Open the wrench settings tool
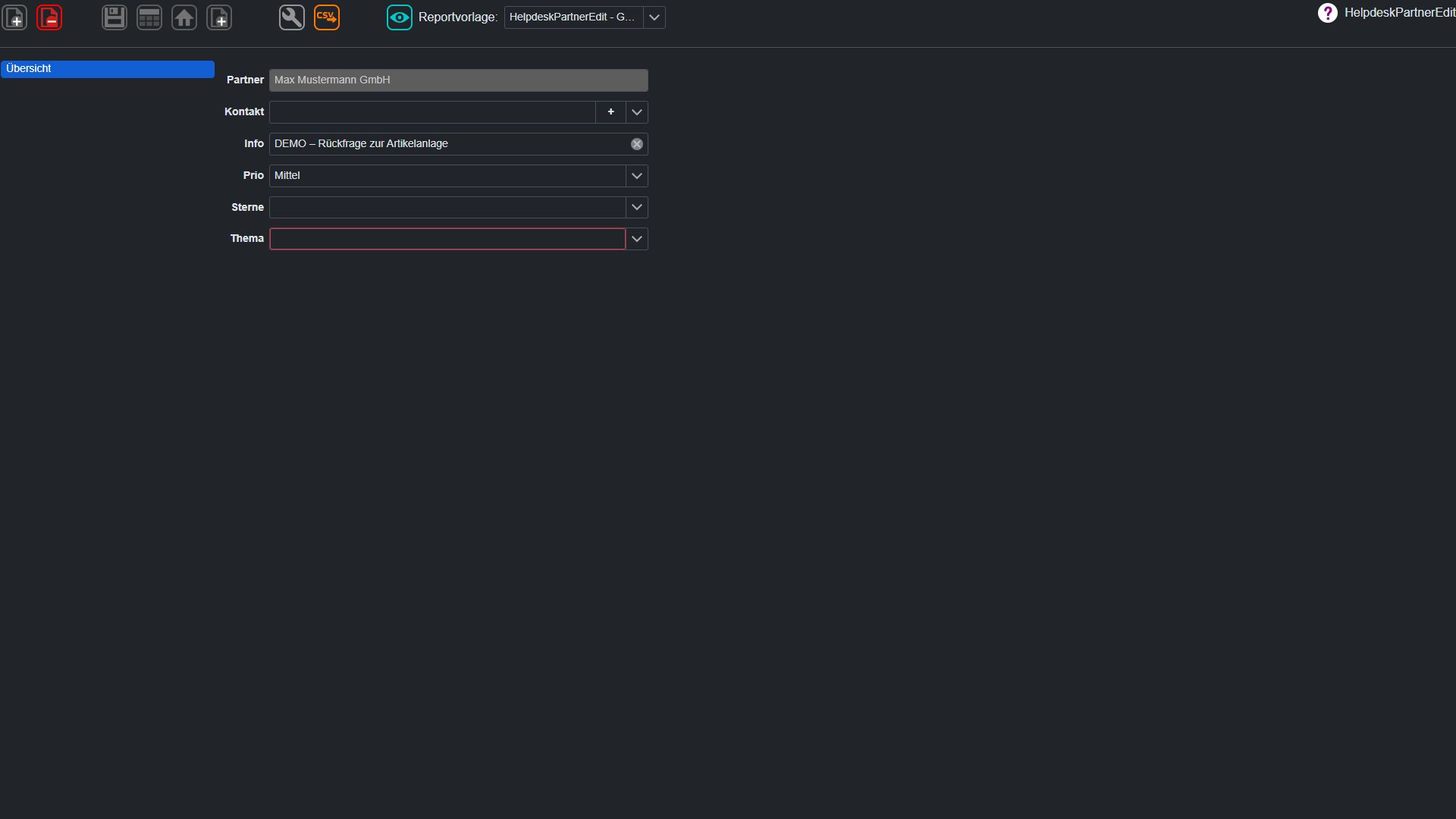 click(x=292, y=17)
